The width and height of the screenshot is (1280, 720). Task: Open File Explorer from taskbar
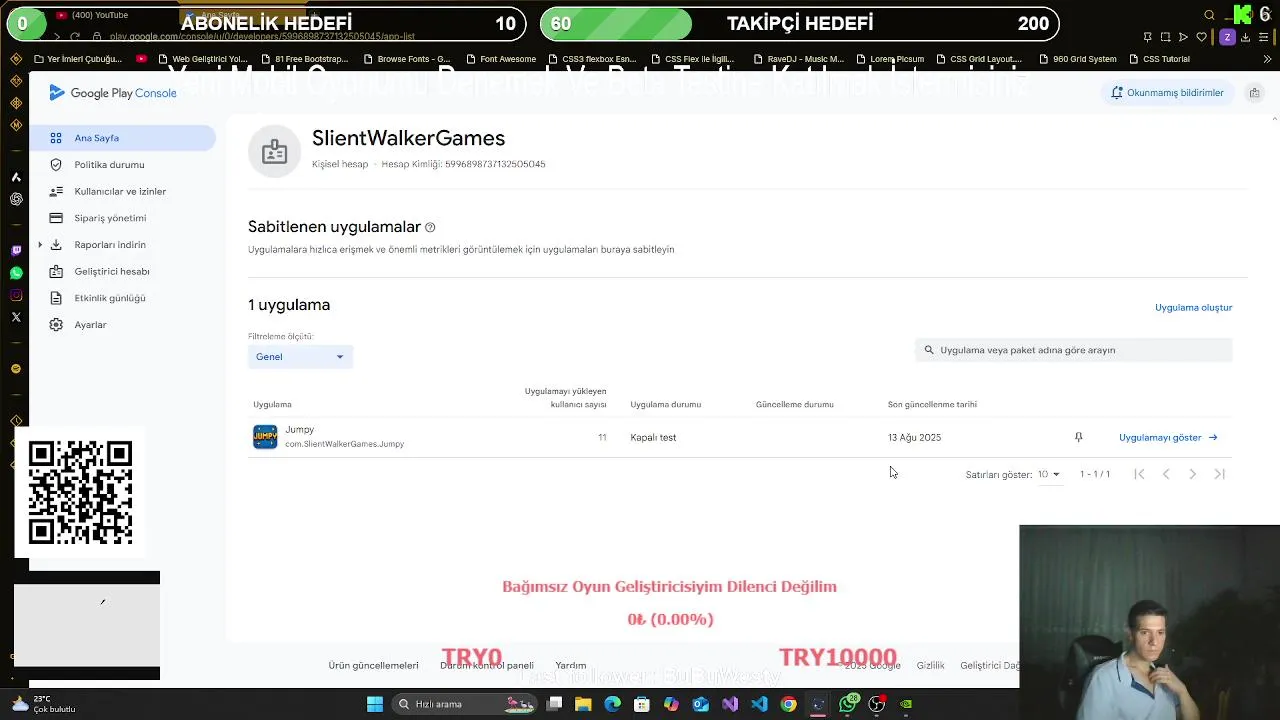[583, 704]
